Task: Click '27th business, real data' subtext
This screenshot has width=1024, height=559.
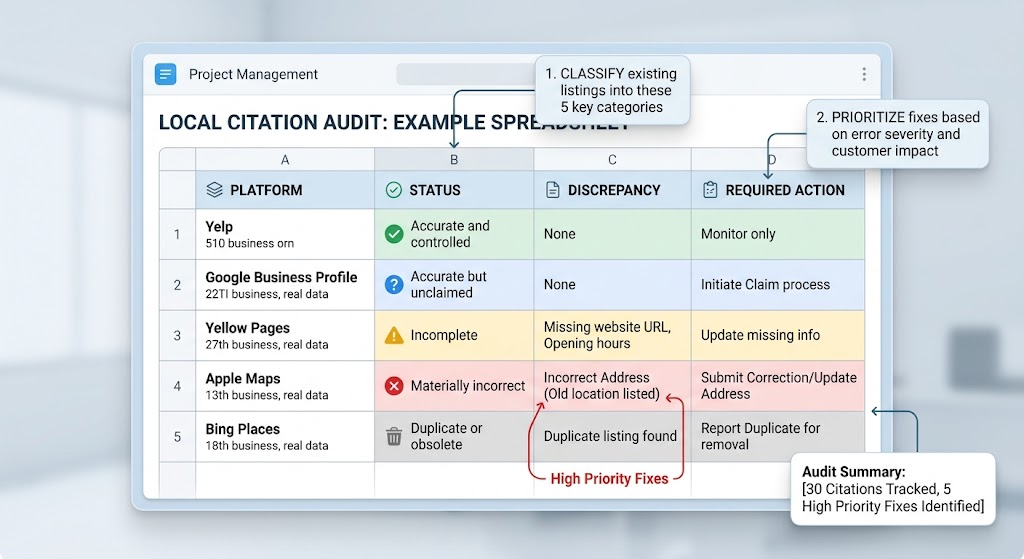Action: pyautogui.click(x=266, y=345)
